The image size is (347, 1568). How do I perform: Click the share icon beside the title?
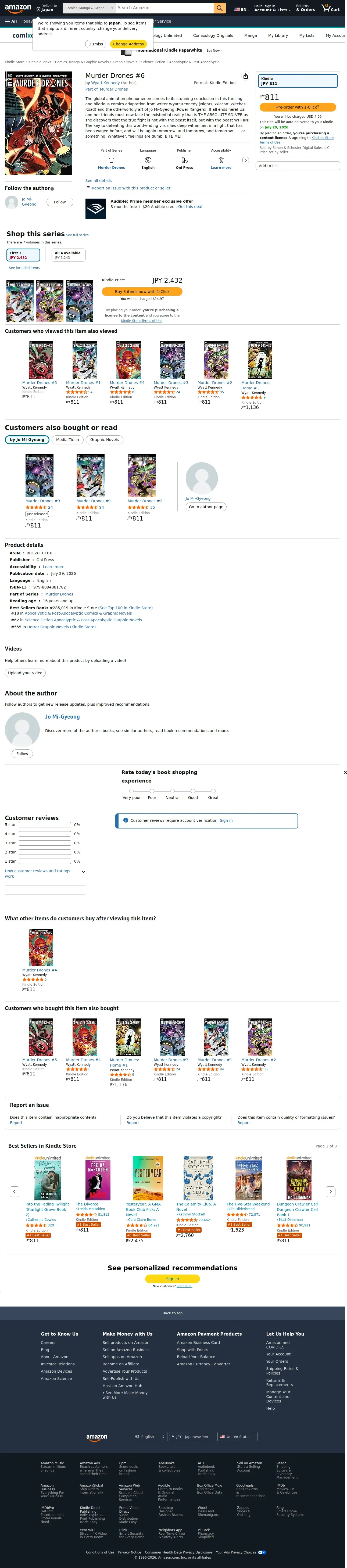point(245,76)
